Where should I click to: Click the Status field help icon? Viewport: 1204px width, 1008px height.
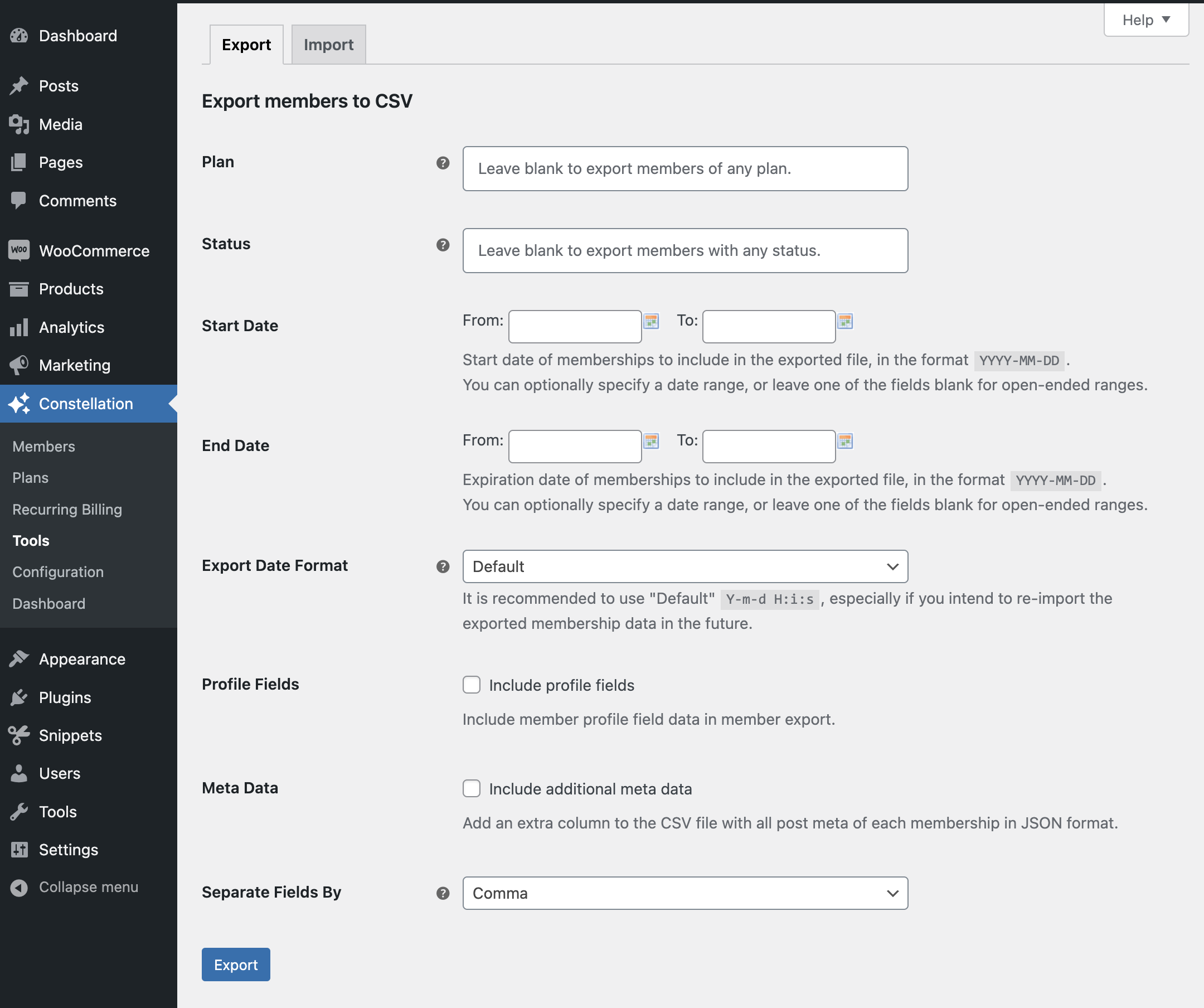click(443, 245)
